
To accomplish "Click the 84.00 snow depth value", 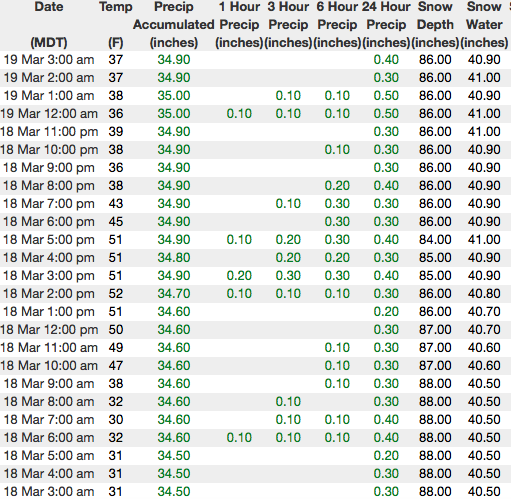I will pyautogui.click(x=435, y=240).
